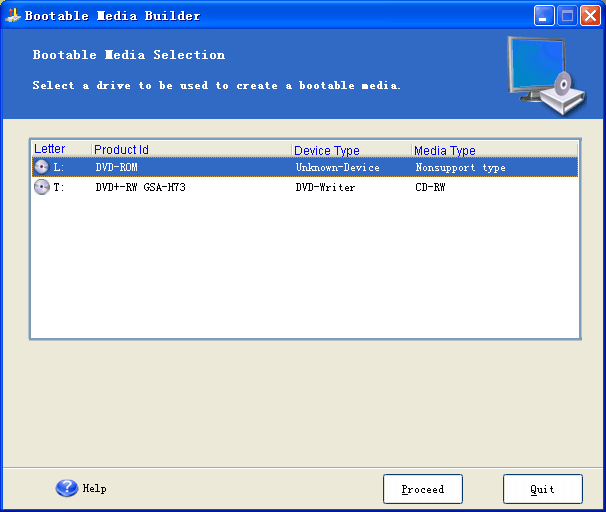Sort by the Device Type column header

(351, 150)
